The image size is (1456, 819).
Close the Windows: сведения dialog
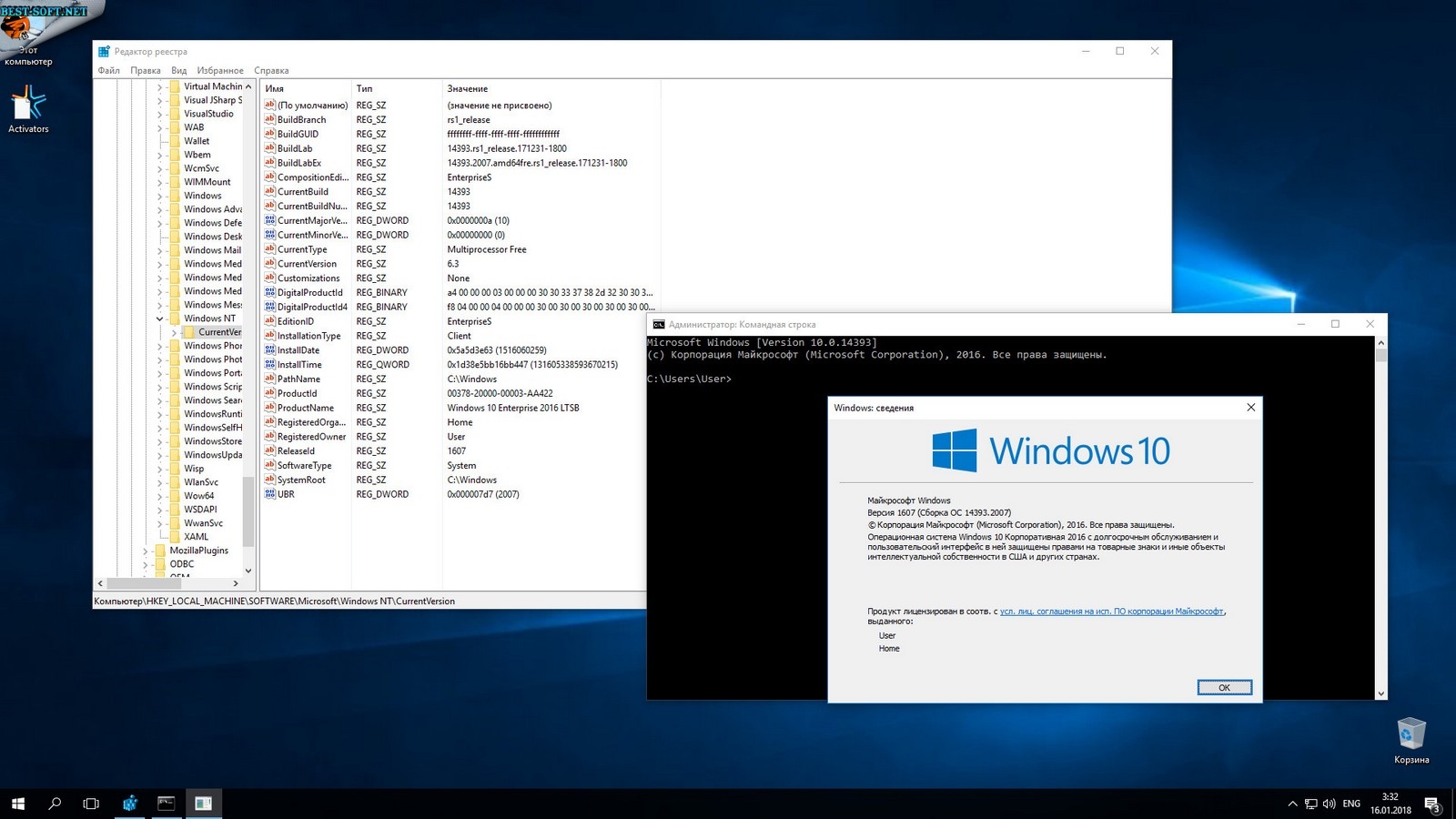1250,408
